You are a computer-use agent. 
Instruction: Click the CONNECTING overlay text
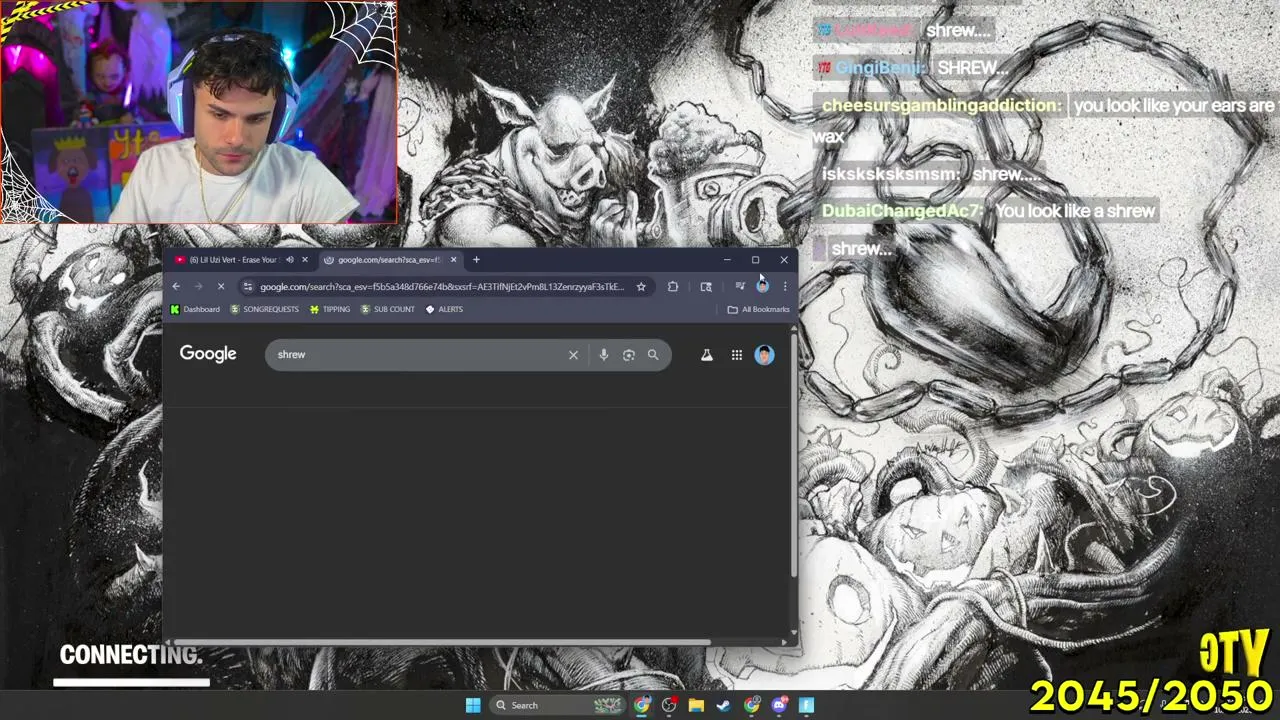(130, 655)
